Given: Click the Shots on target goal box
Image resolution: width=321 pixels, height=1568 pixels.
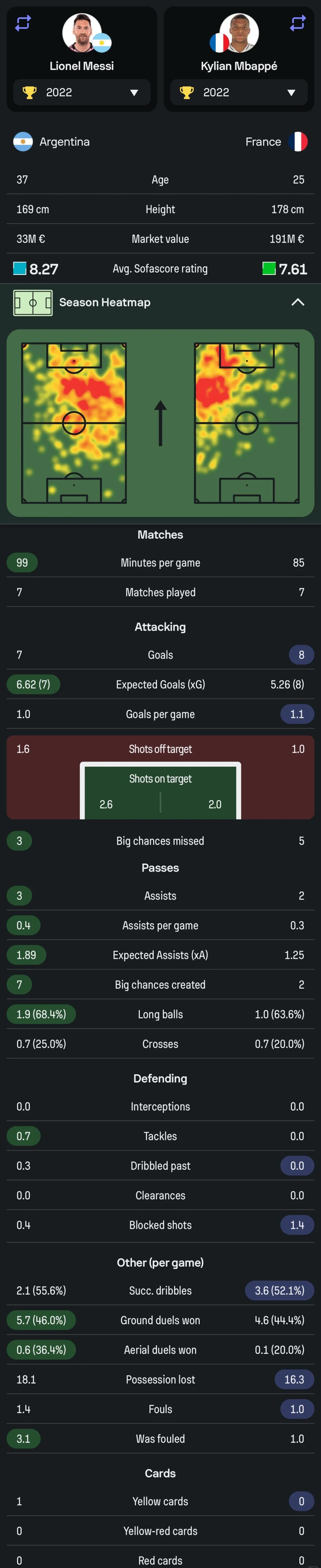Looking at the screenshot, I should 160,791.
